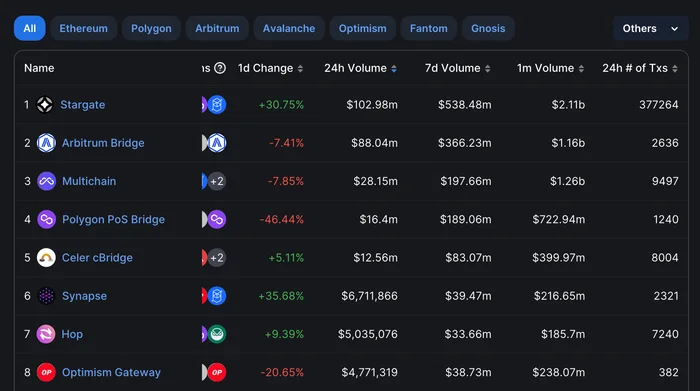The height and width of the screenshot is (391, 700).
Task: Open the Stargate bridge link
Action: 83,105
